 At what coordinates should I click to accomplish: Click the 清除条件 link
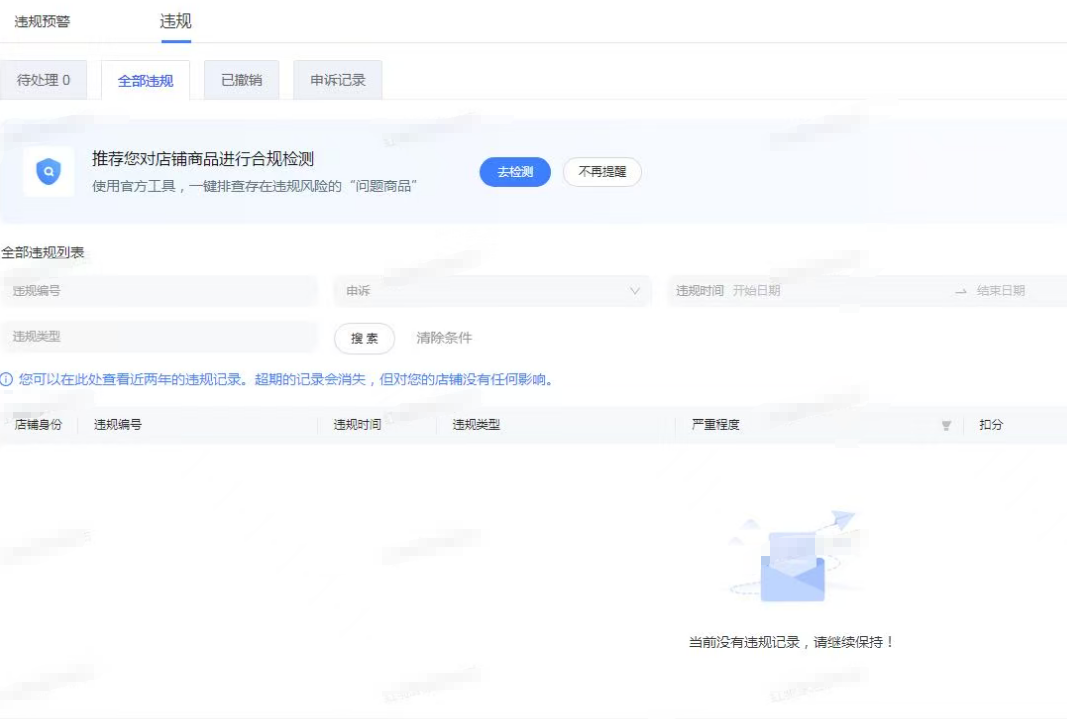(444, 338)
